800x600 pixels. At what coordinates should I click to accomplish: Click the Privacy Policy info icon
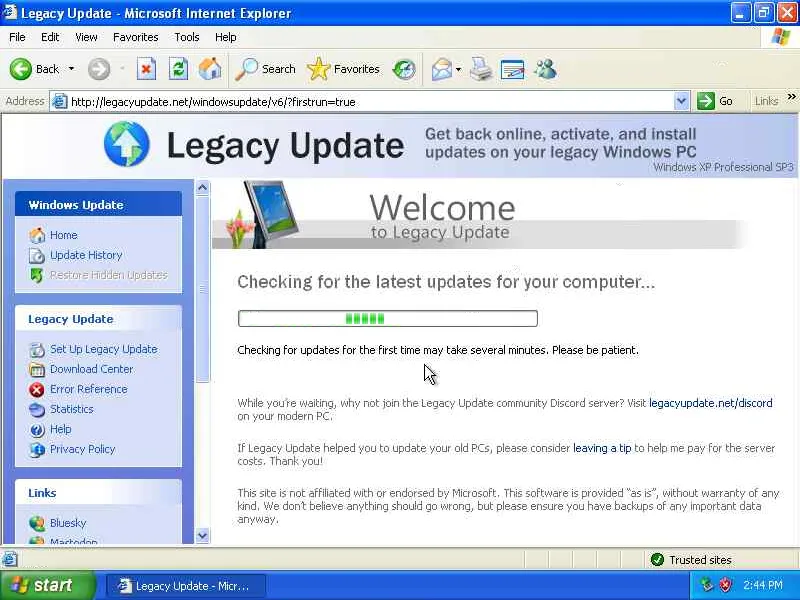tap(37, 450)
